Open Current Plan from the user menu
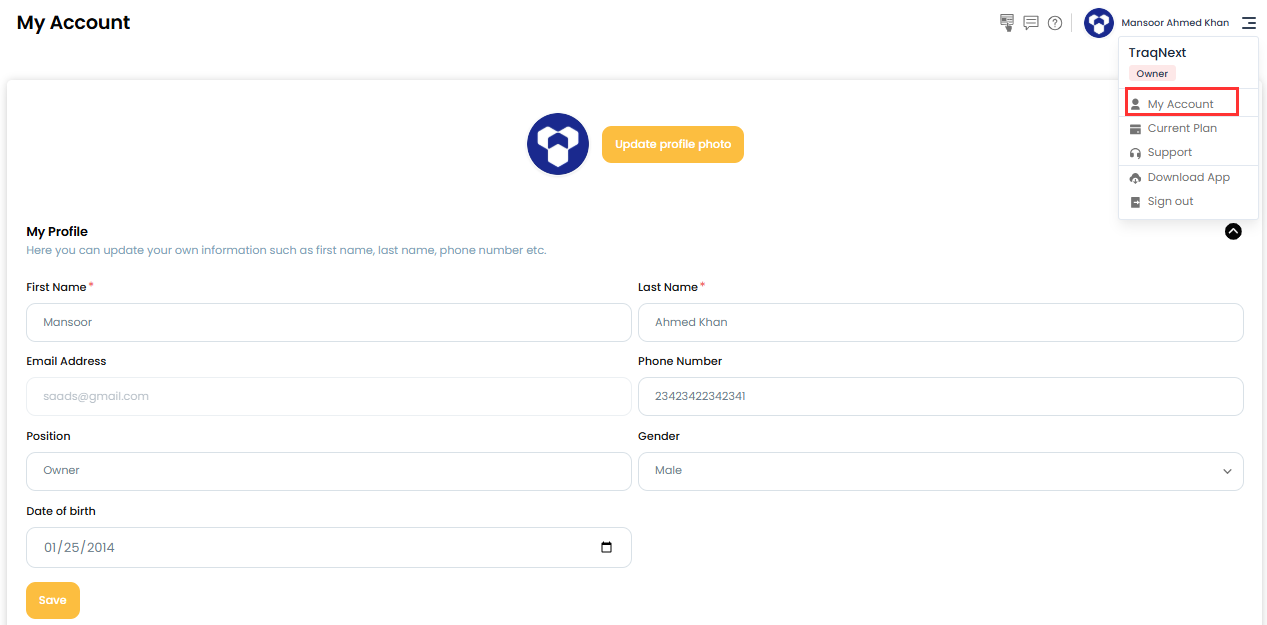The width and height of the screenshot is (1267, 625). (1182, 128)
